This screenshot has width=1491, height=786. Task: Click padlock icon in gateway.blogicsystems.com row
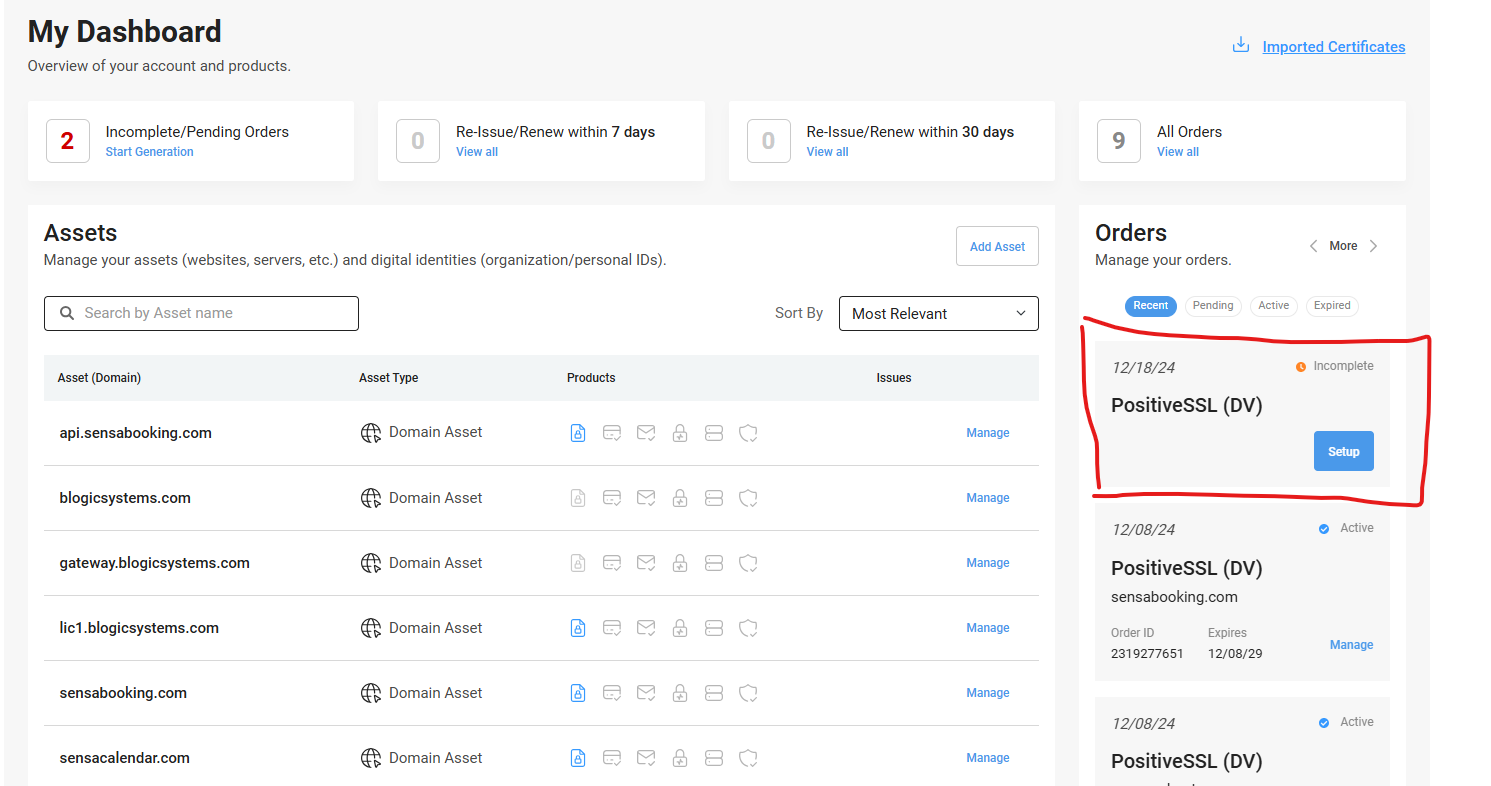(680, 563)
